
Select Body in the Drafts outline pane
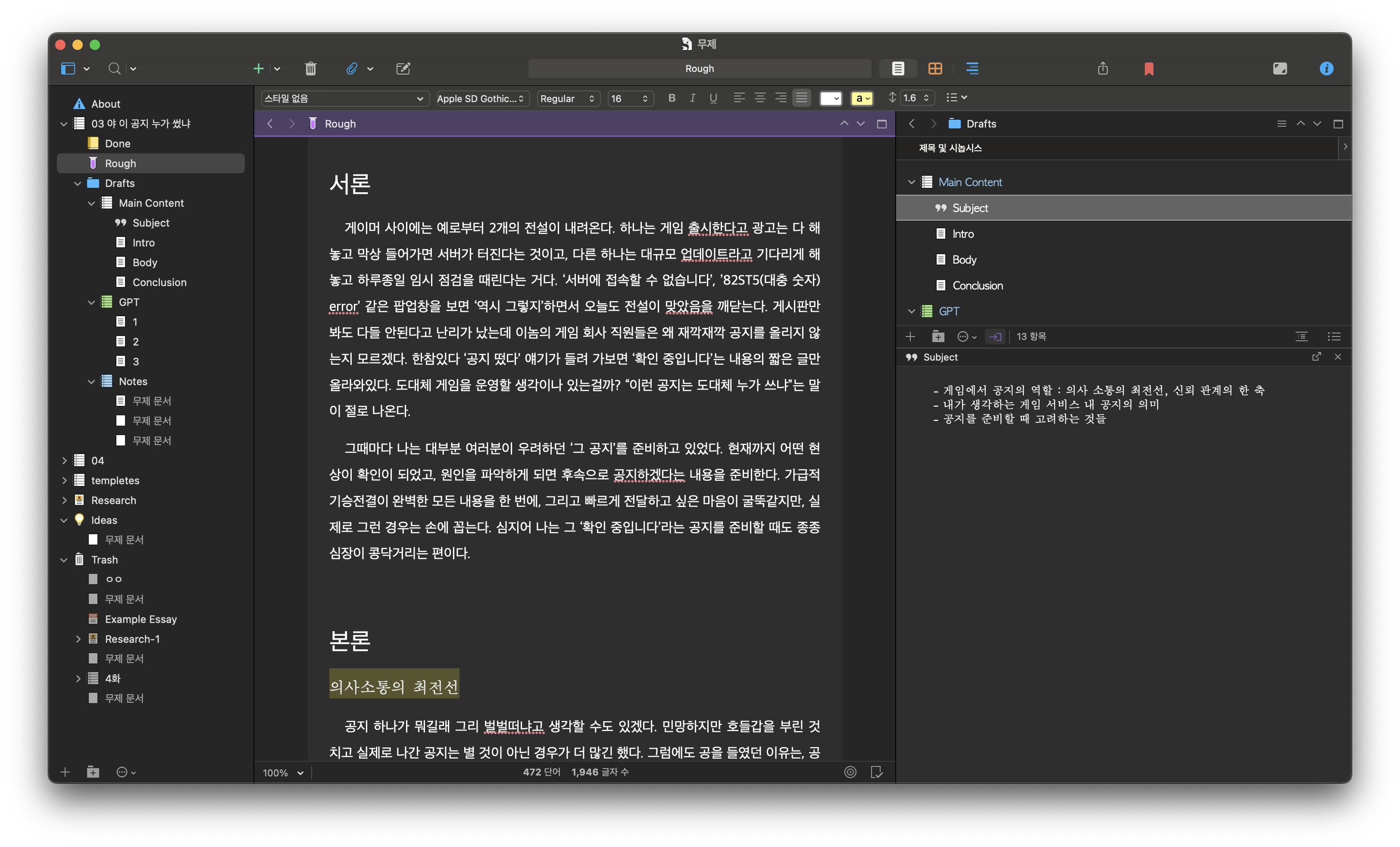[x=964, y=260]
